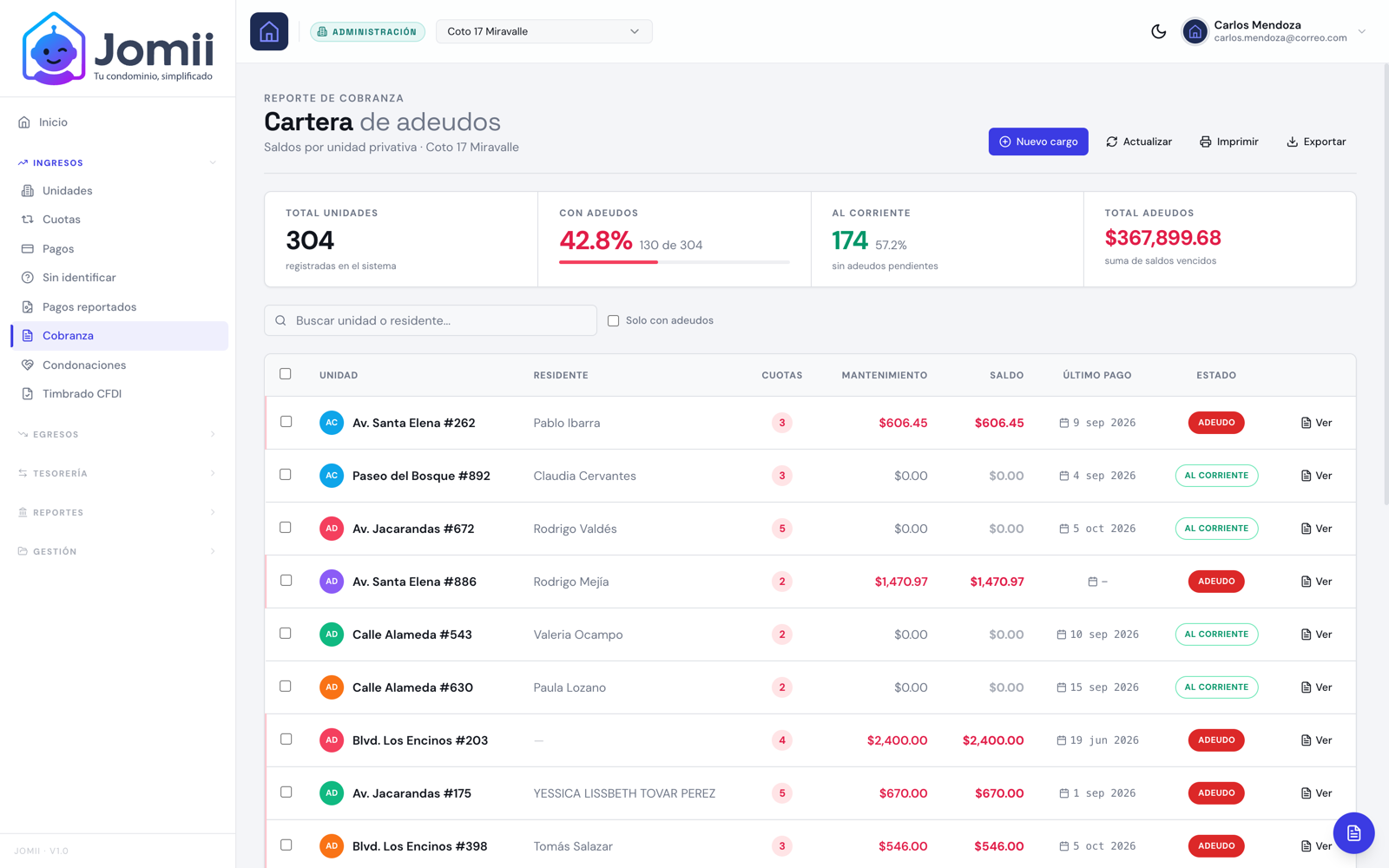Select checkbox for Calle Alameda #543
Screen dimensions: 1389x868
(286, 634)
